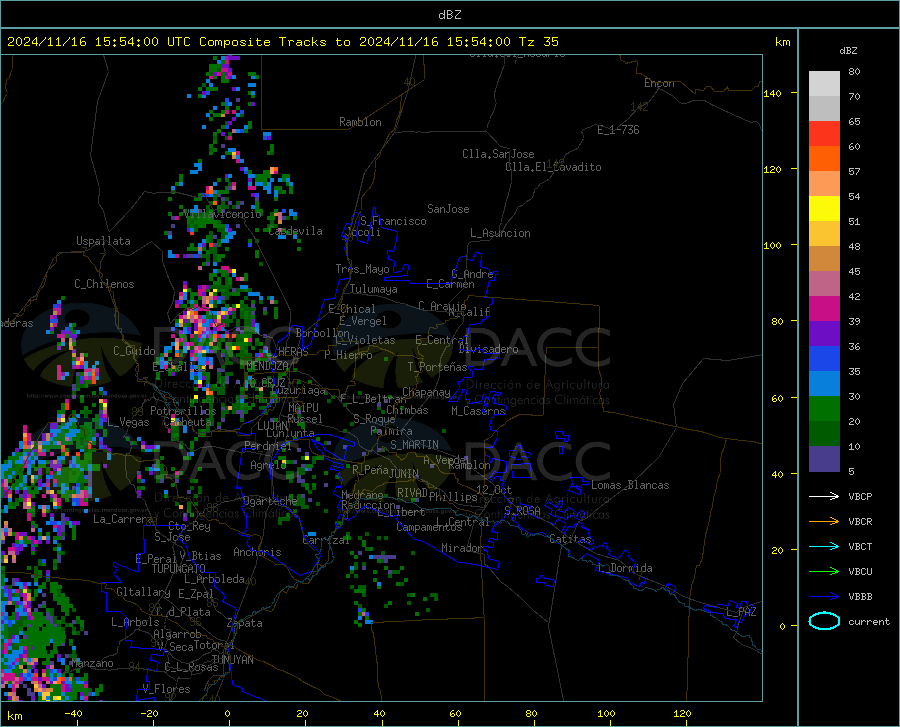Click the MENDOZA city label on map
The image size is (900, 727).
267,366
